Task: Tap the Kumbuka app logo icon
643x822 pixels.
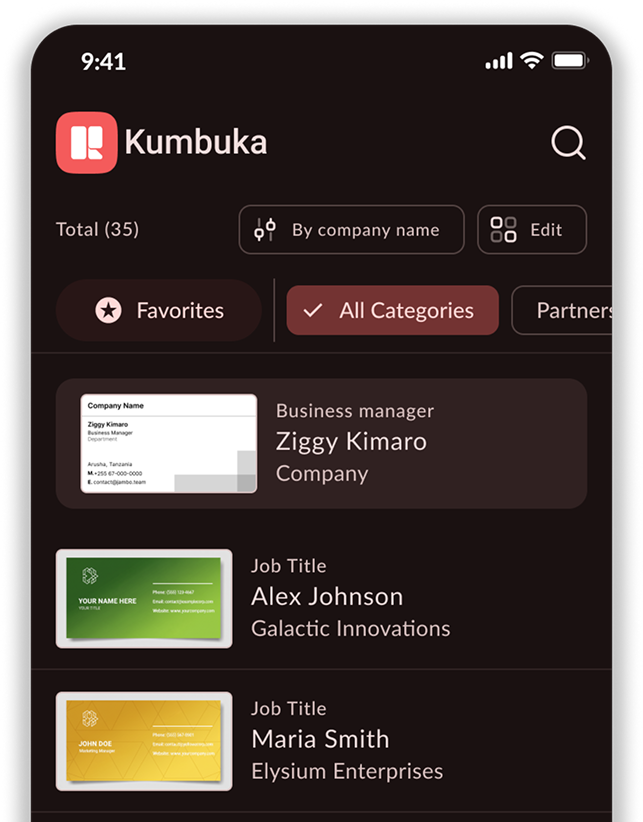Action: pos(86,142)
